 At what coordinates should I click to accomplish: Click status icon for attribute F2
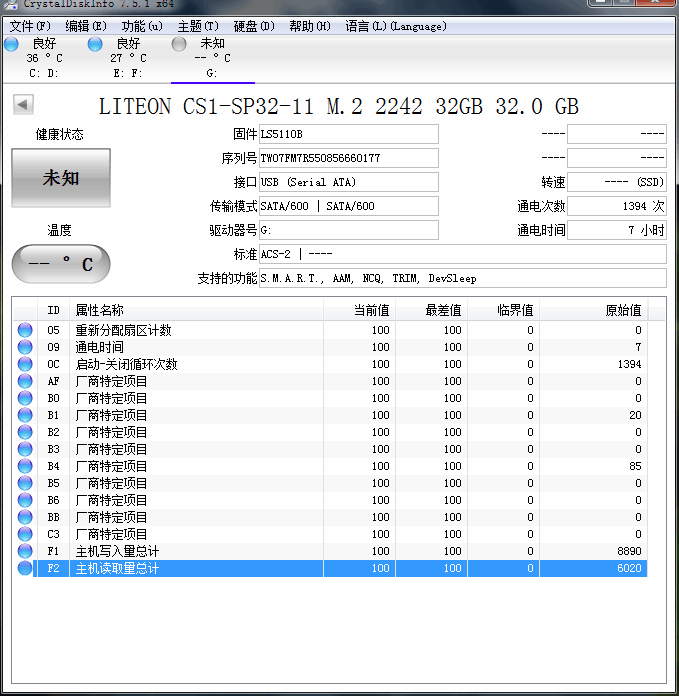[25, 568]
